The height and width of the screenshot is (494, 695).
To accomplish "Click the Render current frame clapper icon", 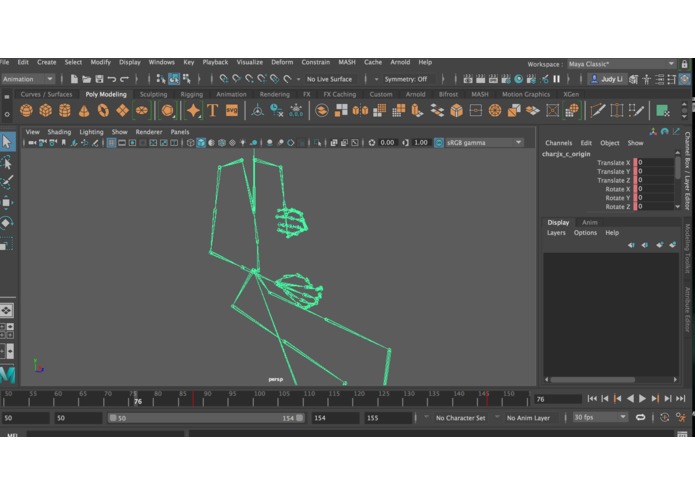I will click(x=480, y=79).
